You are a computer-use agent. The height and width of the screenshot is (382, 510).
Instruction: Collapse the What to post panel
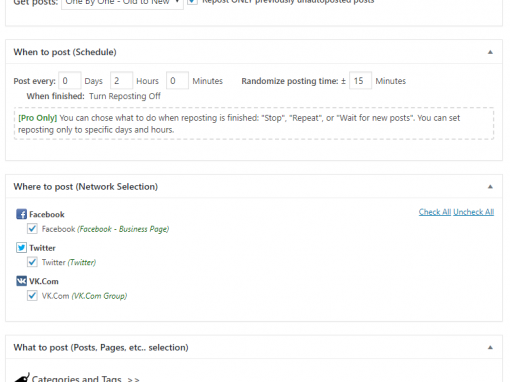(x=490, y=347)
